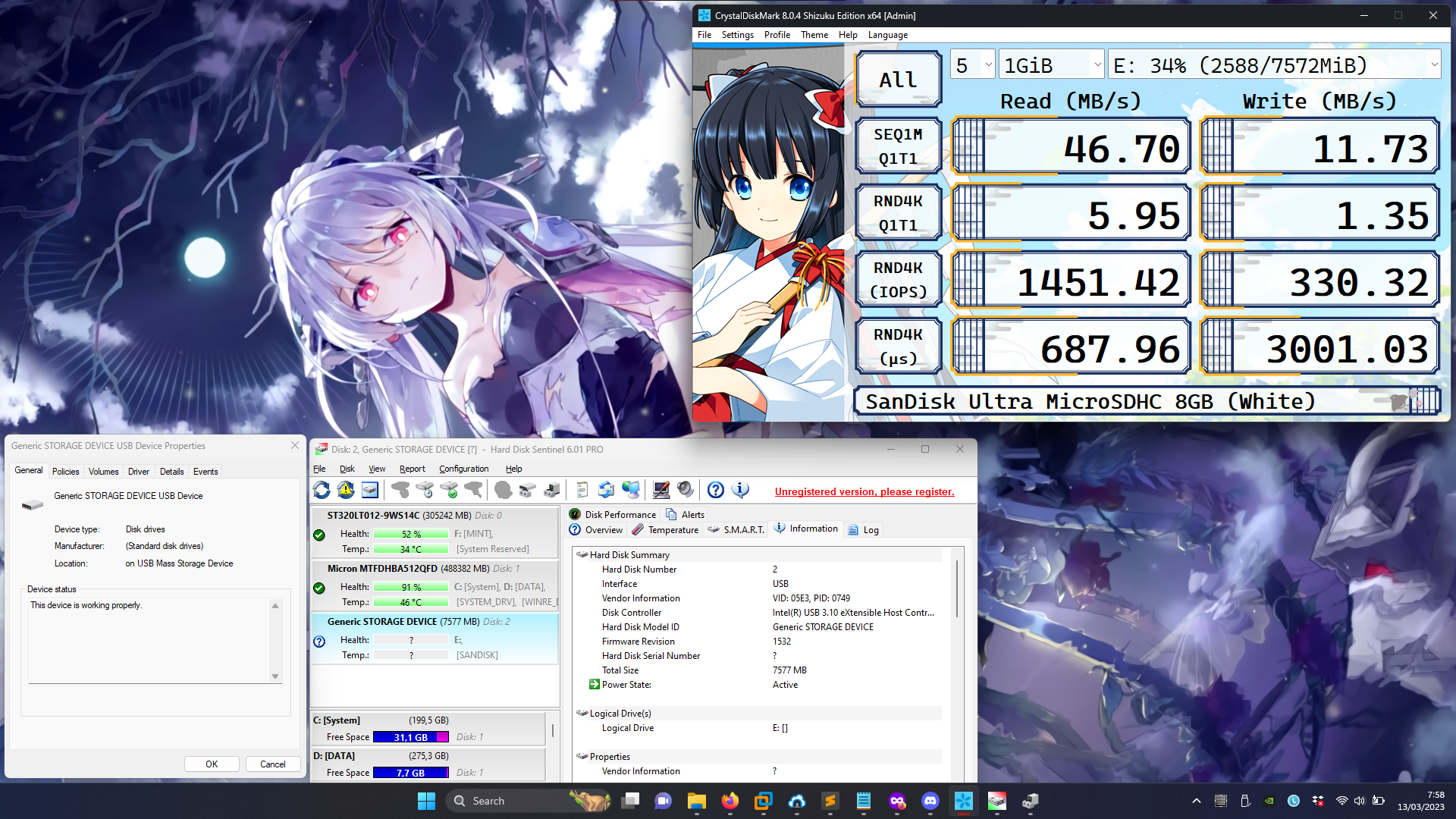Switch to the Temperature tab
The width and height of the screenshot is (1456, 819).
pos(665,530)
